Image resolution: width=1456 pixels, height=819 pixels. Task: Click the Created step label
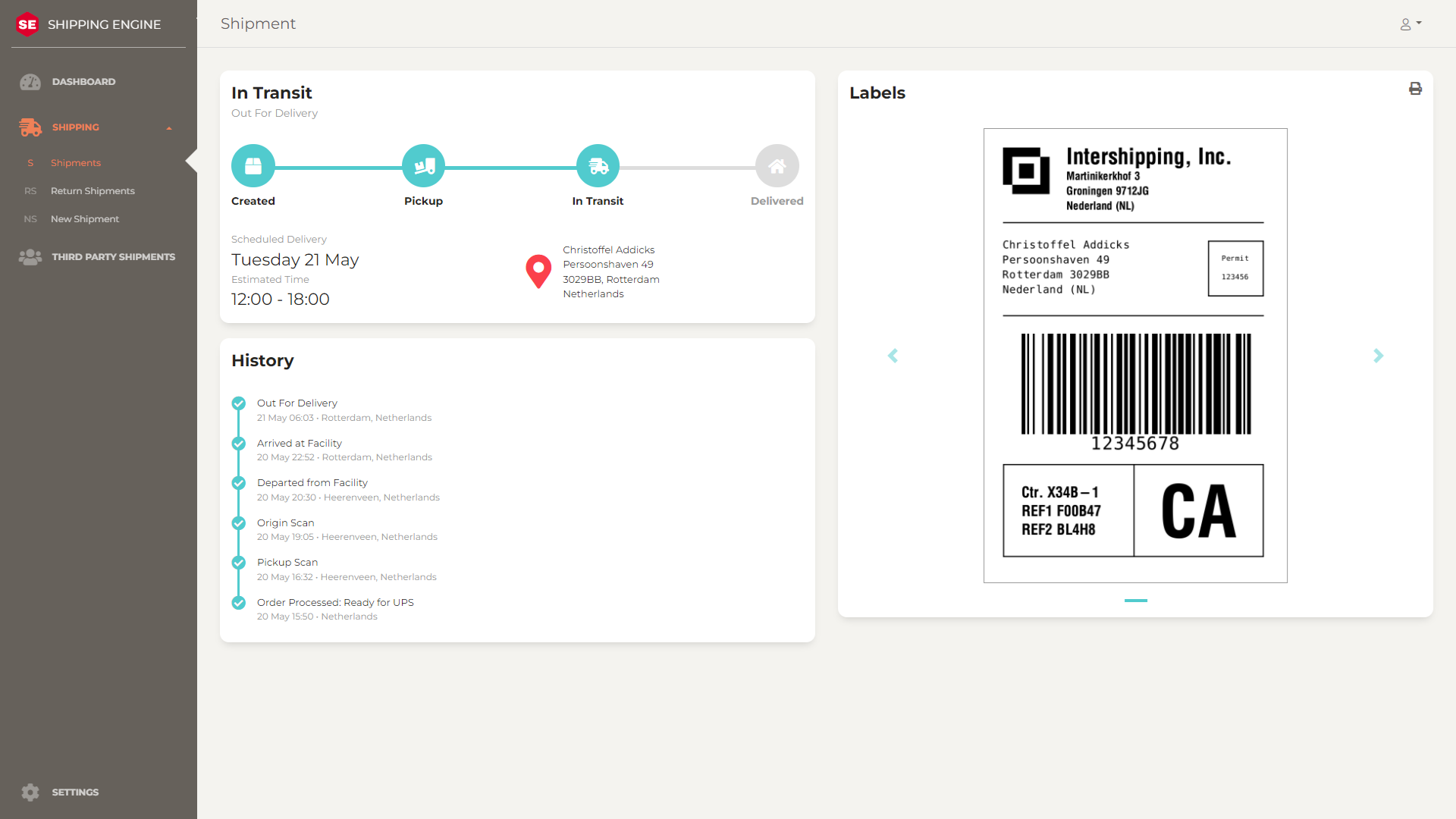point(253,201)
